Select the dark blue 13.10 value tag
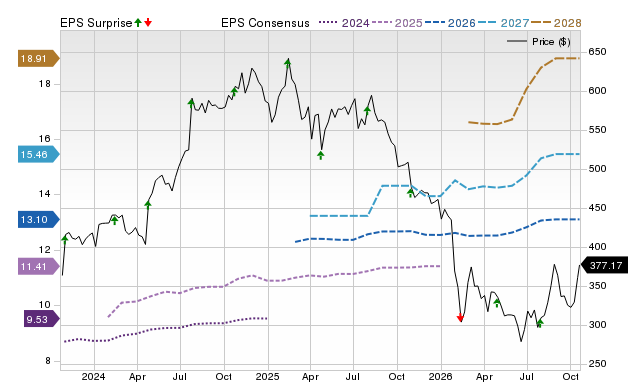Screen dimensions: 640x382 (38, 220)
